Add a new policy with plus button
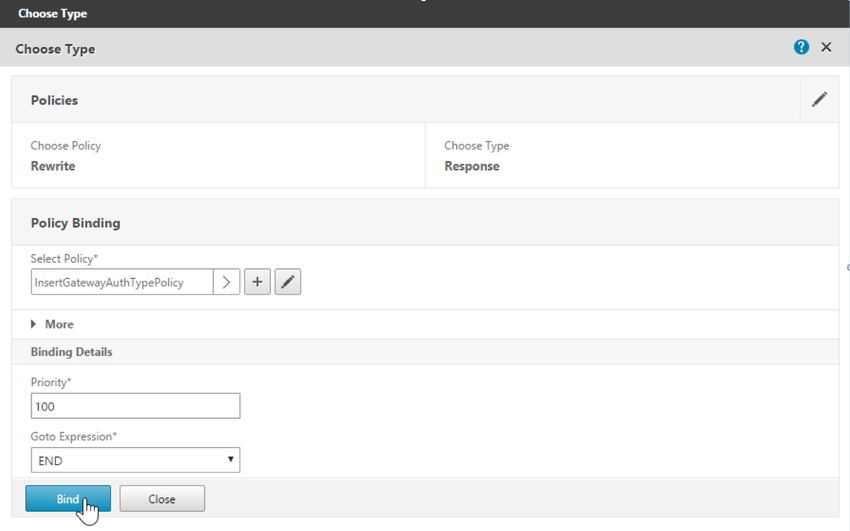Viewport: 850px width, 531px height. (x=257, y=282)
